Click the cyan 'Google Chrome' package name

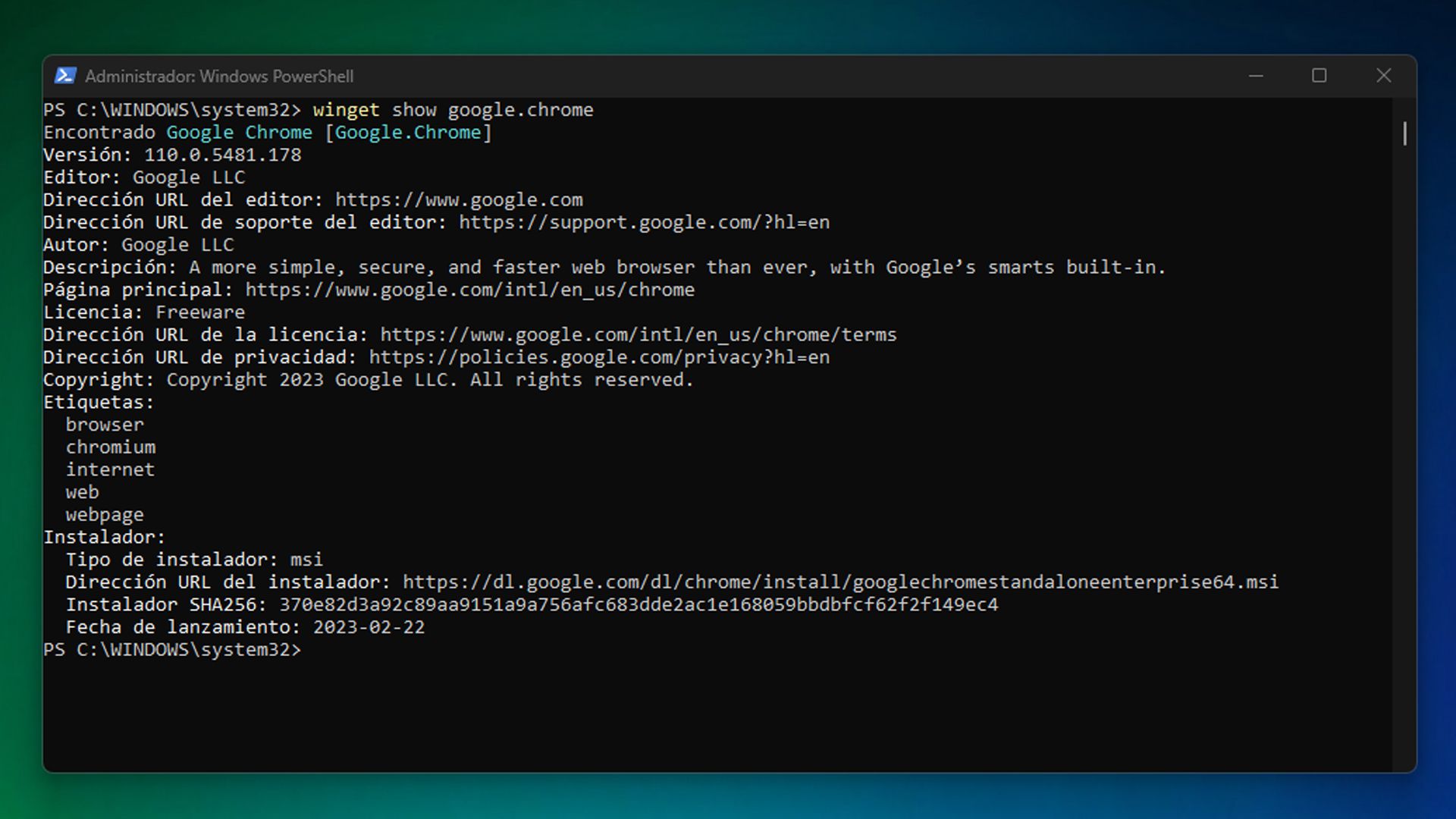[x=239, y=133]
